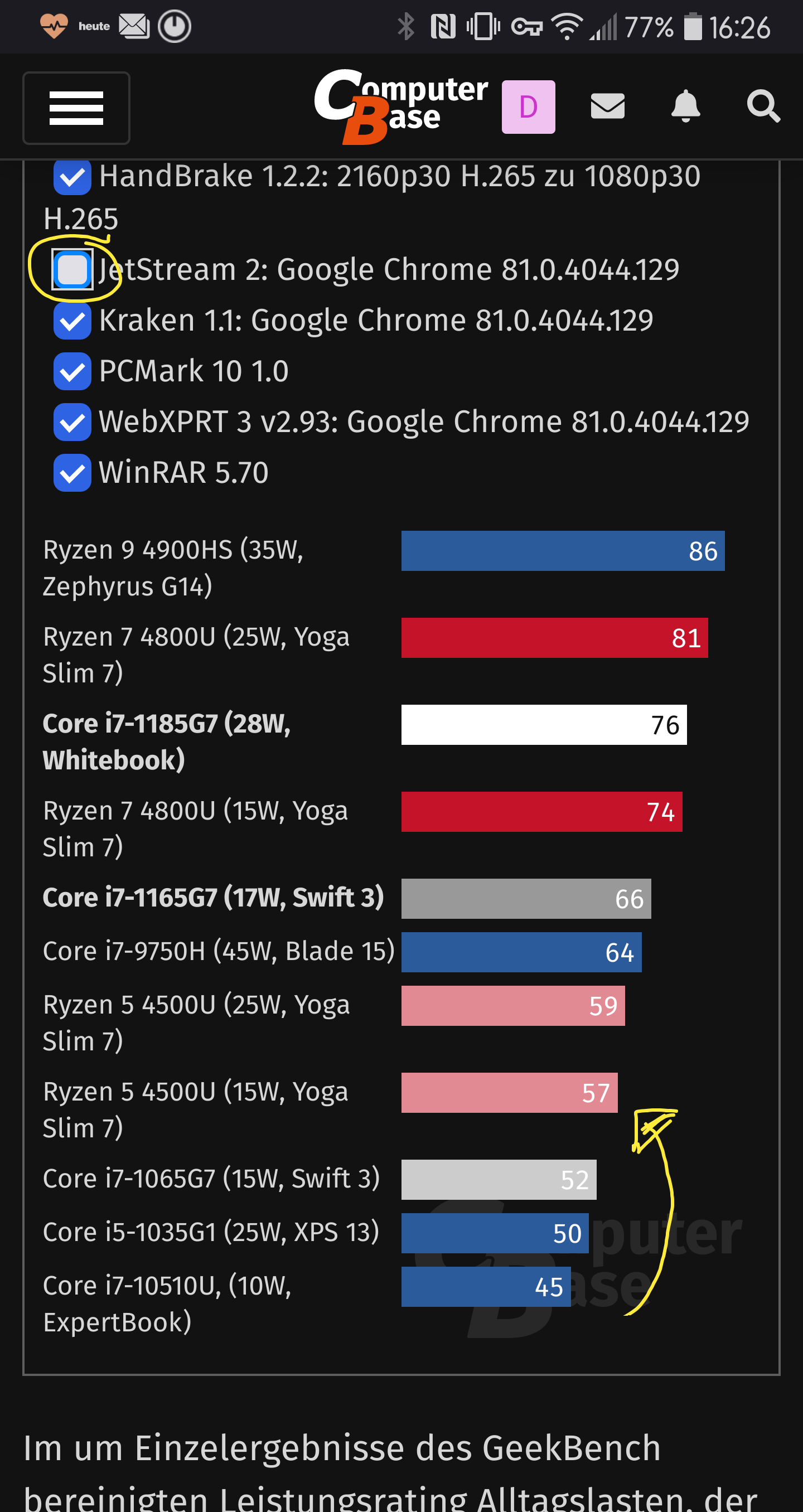Select the Core i7-1185G7 Whitebook label

coord(167,742)
